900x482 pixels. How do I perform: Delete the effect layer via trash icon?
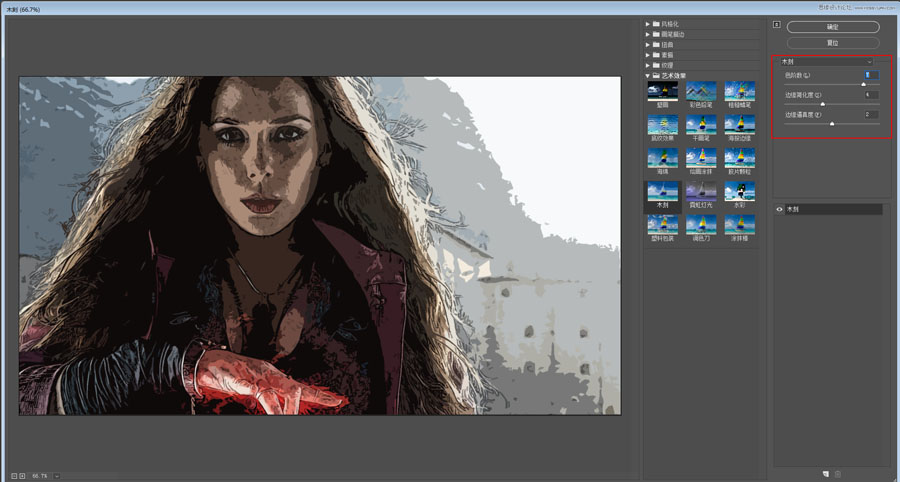837,474
